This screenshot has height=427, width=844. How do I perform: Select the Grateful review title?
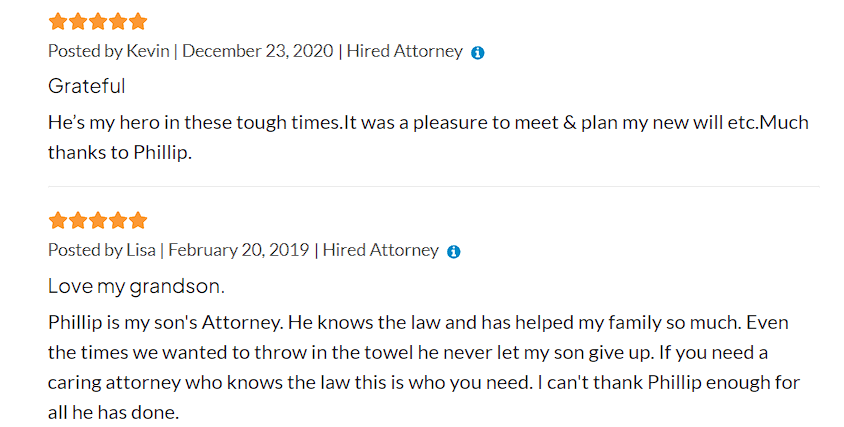point(87,86)
